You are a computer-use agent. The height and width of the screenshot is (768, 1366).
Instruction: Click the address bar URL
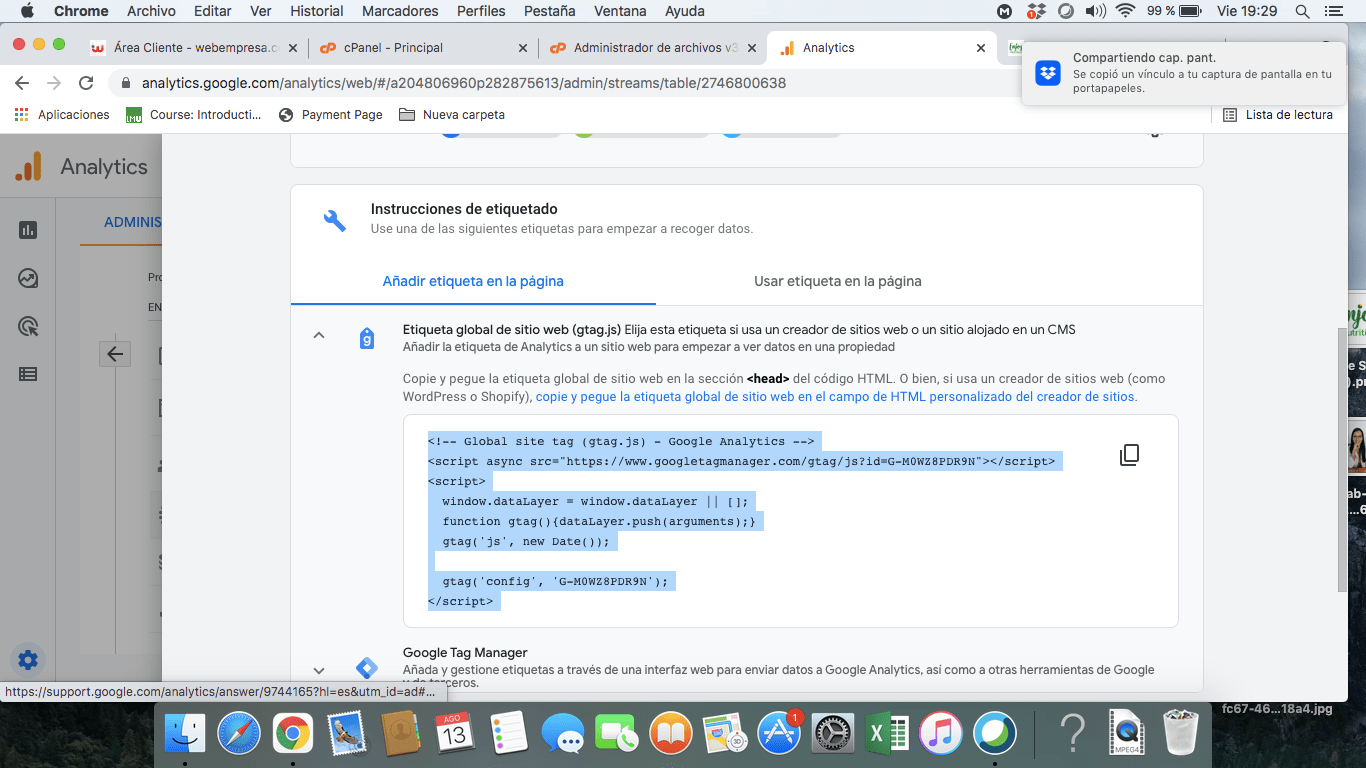click(x=464, y=83)
